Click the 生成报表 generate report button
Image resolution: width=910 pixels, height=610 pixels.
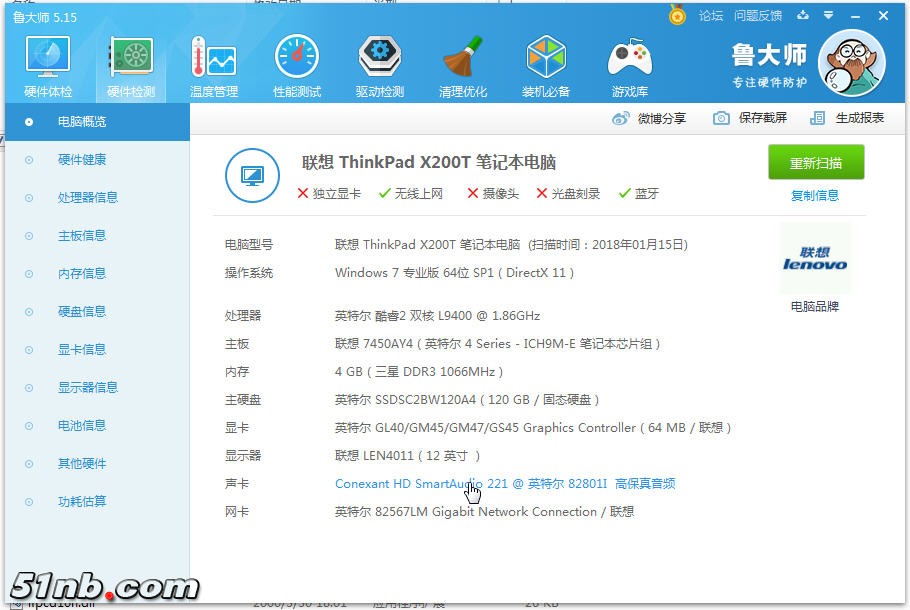click(847, 118)
